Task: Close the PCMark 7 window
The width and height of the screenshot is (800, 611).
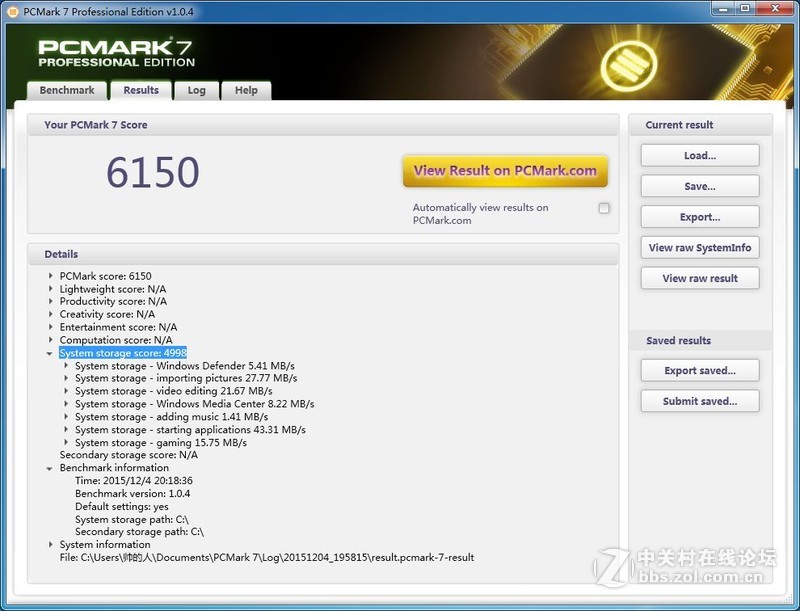Action: click(775, 8)
